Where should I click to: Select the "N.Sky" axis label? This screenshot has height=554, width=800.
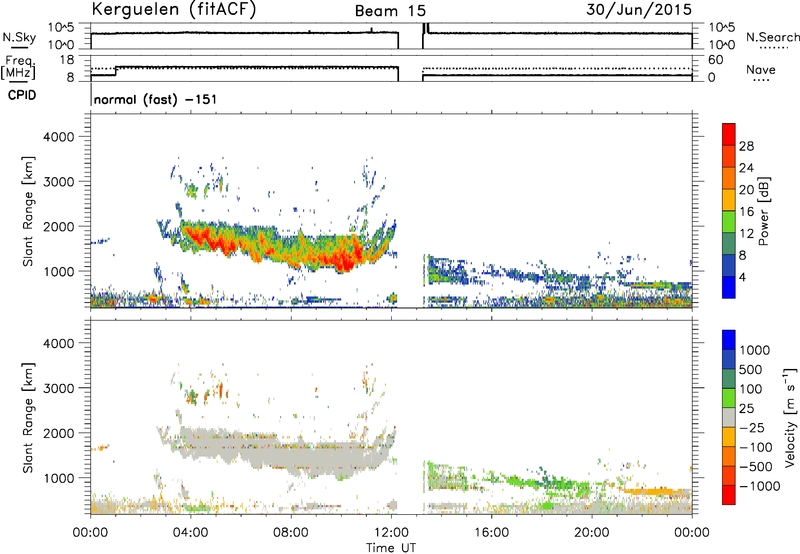(x=19, y=37)
